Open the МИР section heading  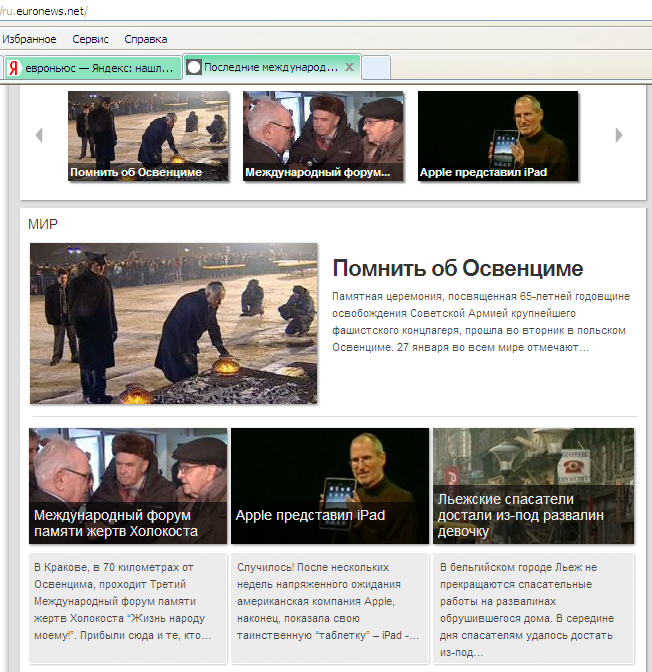point(43,224)
